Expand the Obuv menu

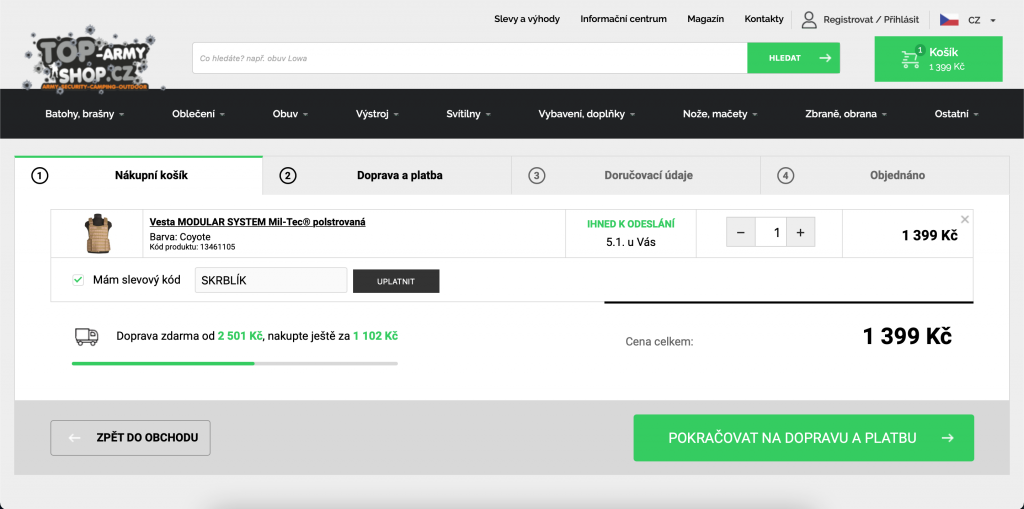(x=291, y=114)
